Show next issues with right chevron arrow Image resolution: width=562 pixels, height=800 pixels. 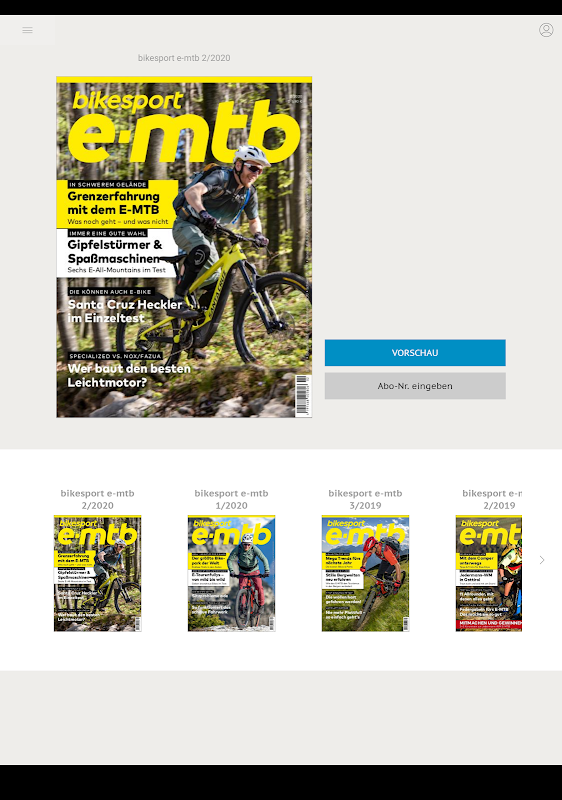(x=542, y=560)
